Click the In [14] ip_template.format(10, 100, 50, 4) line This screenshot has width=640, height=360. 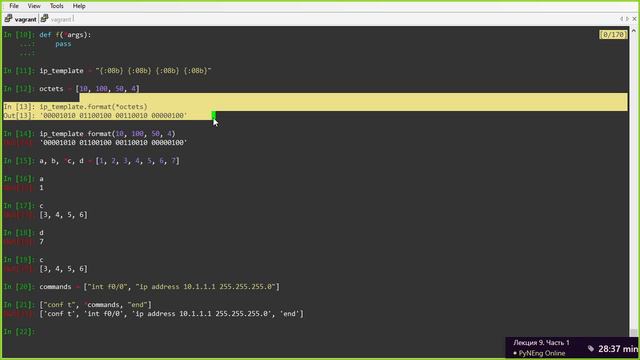click(x=89, y=133)
